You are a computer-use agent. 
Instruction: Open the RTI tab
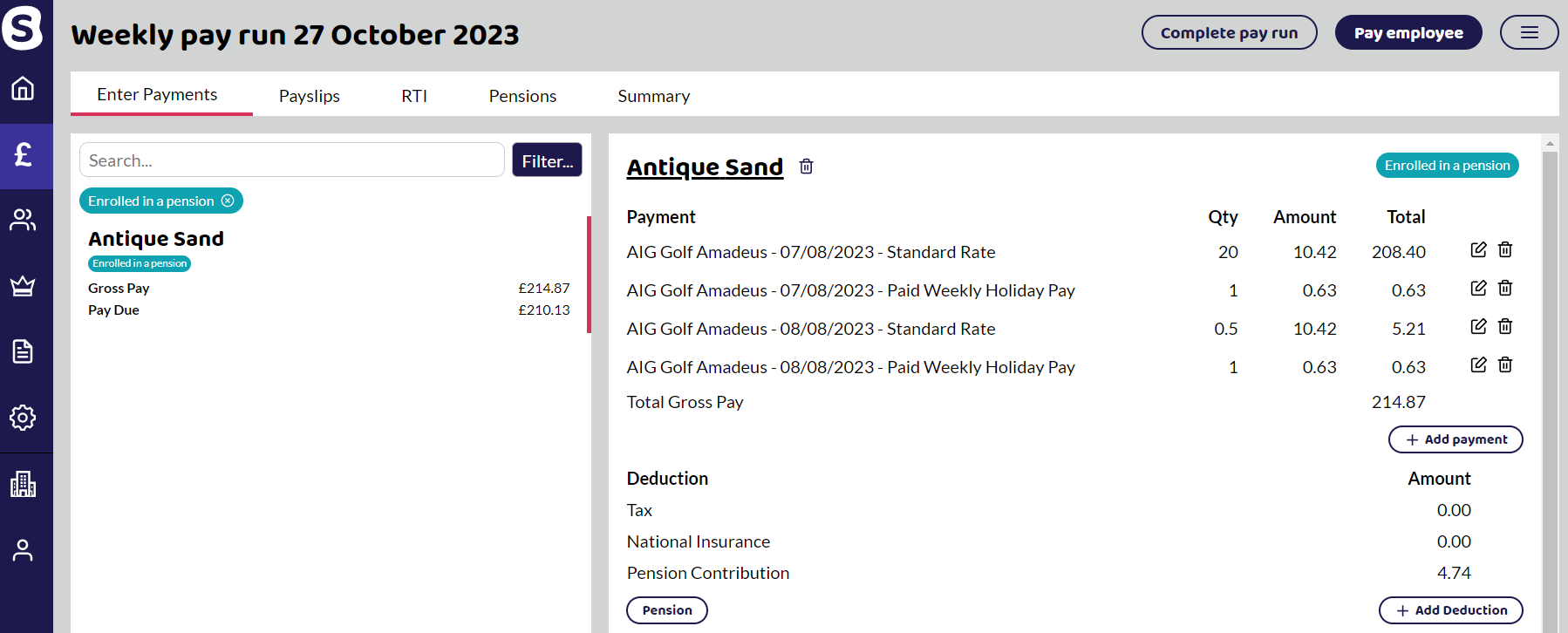coord(414,96)
